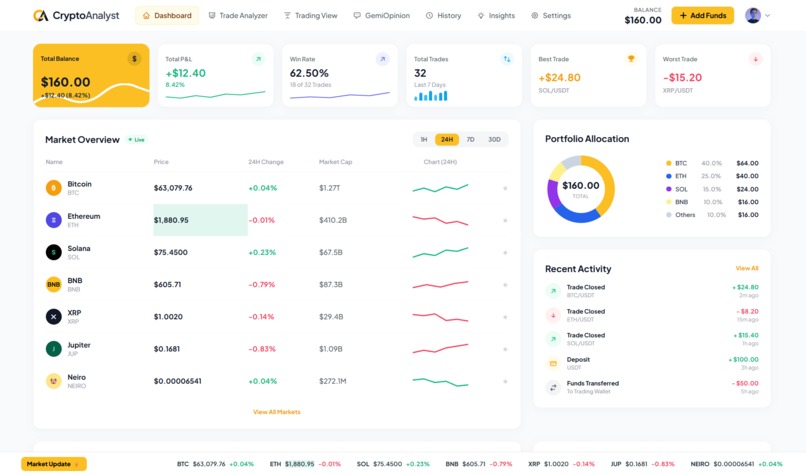Screen dimensions: 806x475
Task: Click the portfolio donut chart
Action: (581, 189)
